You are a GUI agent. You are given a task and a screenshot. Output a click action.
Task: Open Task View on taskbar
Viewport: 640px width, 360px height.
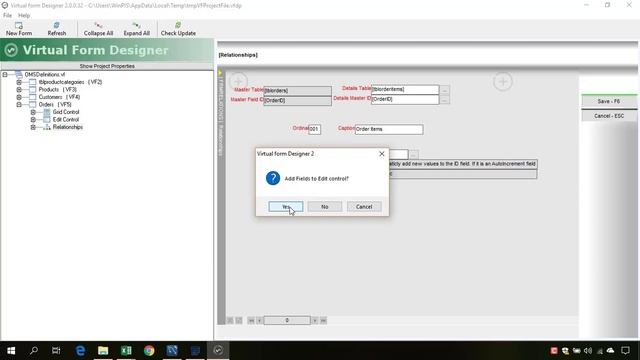[x=56, y=350]
